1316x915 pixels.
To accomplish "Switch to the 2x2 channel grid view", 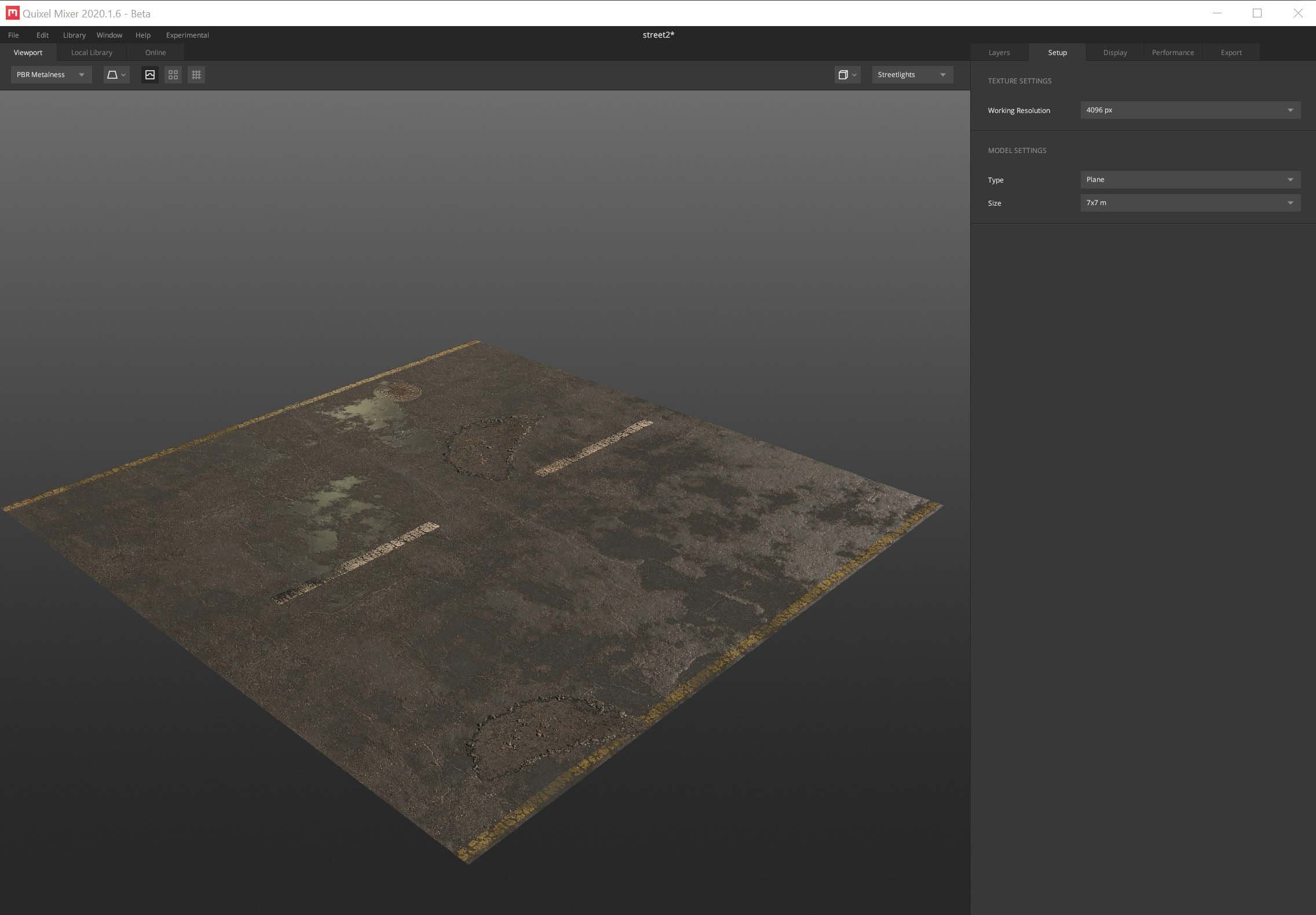I will point(173,75).
